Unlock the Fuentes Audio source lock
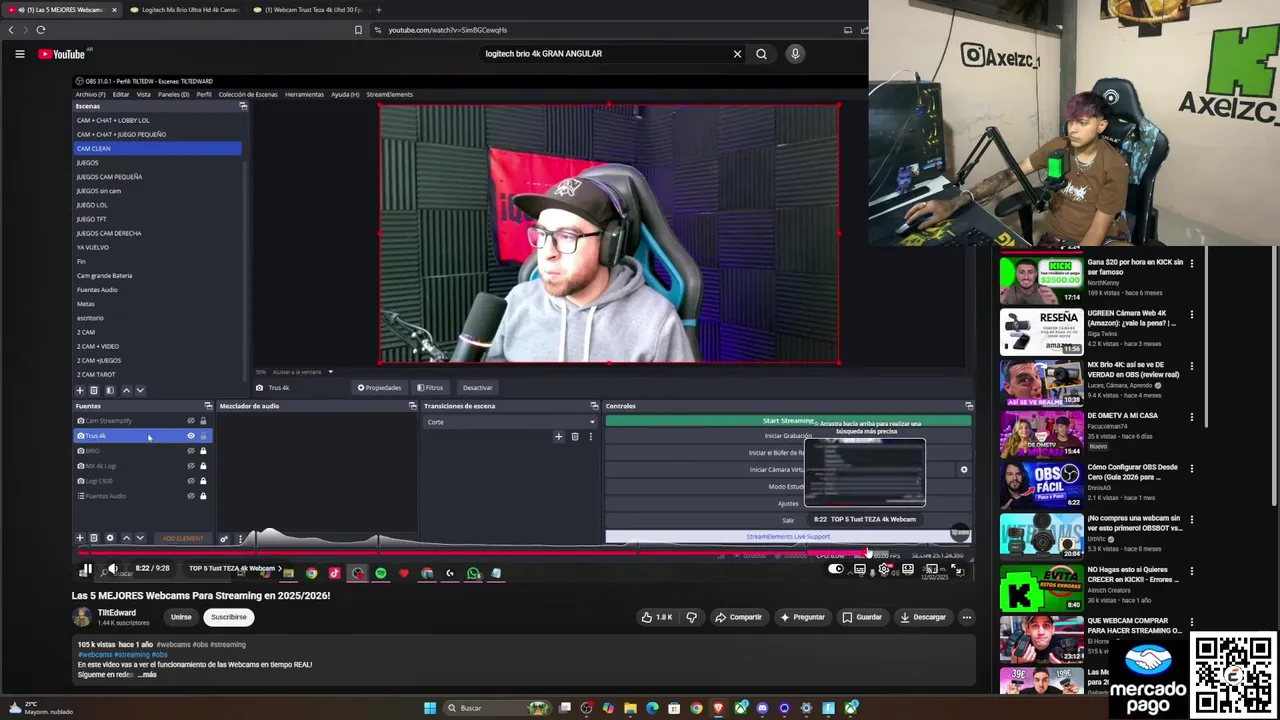Screen dimensions: 1280x720 pos(203,496)
